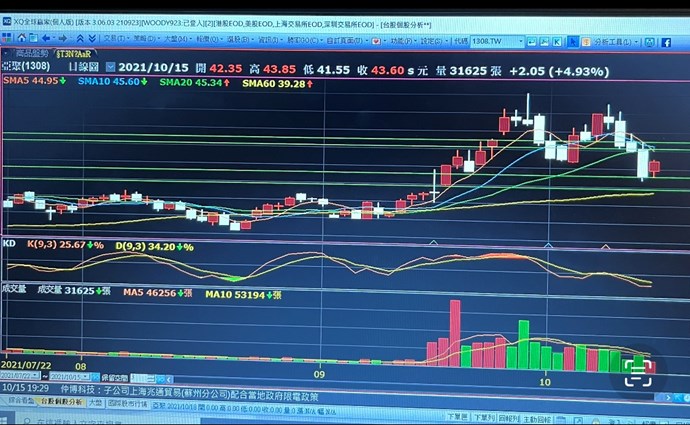Switch to the 綜合看盤 bottom tab

coord(21,401)
